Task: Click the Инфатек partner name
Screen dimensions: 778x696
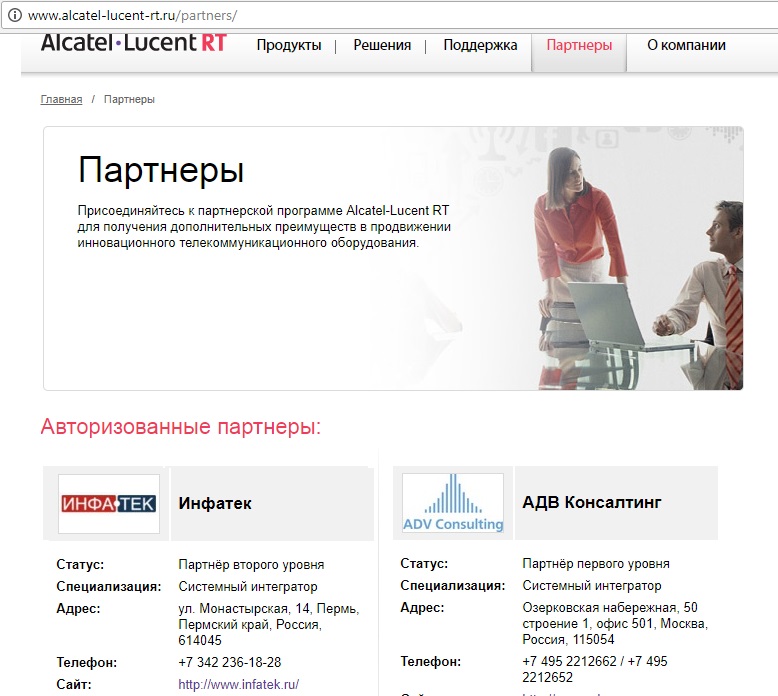Action: click(x=215, y=504)
